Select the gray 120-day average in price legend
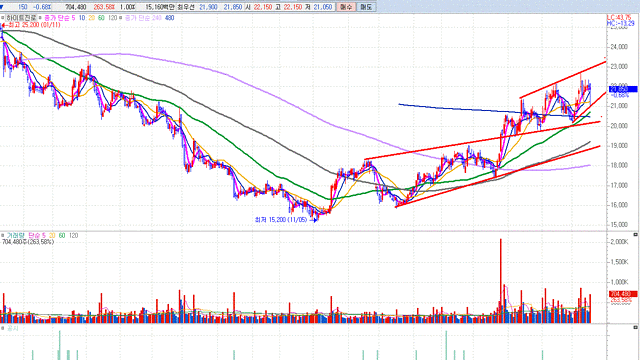Screen dimensions: 640x360 pyautogui.click(x=112, y=18)
